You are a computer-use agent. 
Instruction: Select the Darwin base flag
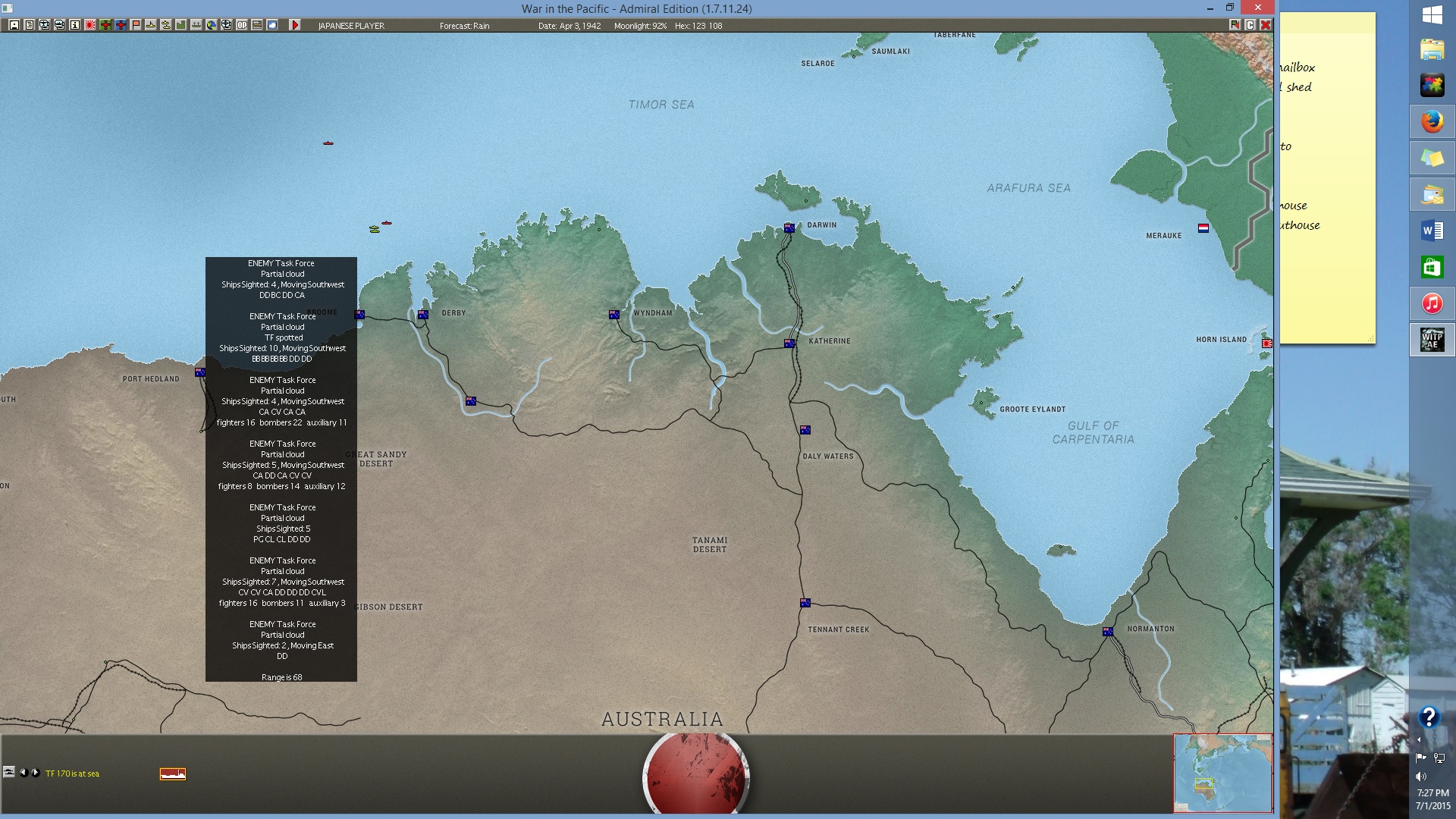789,227
